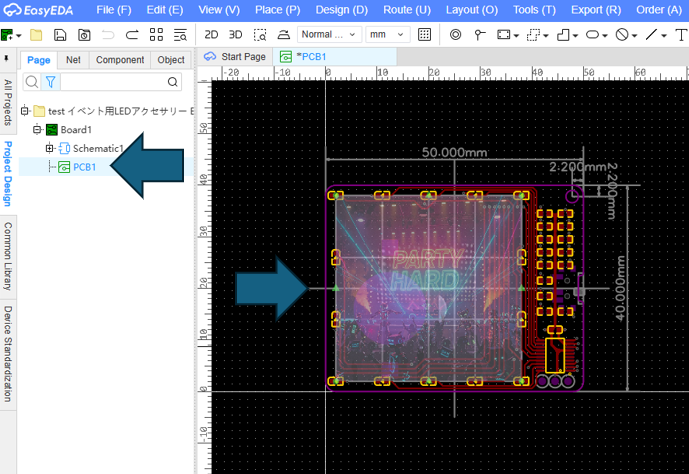Open the Layout (O) menu
The height and width of the screenshot is (474, 689).
pos(472,10)
